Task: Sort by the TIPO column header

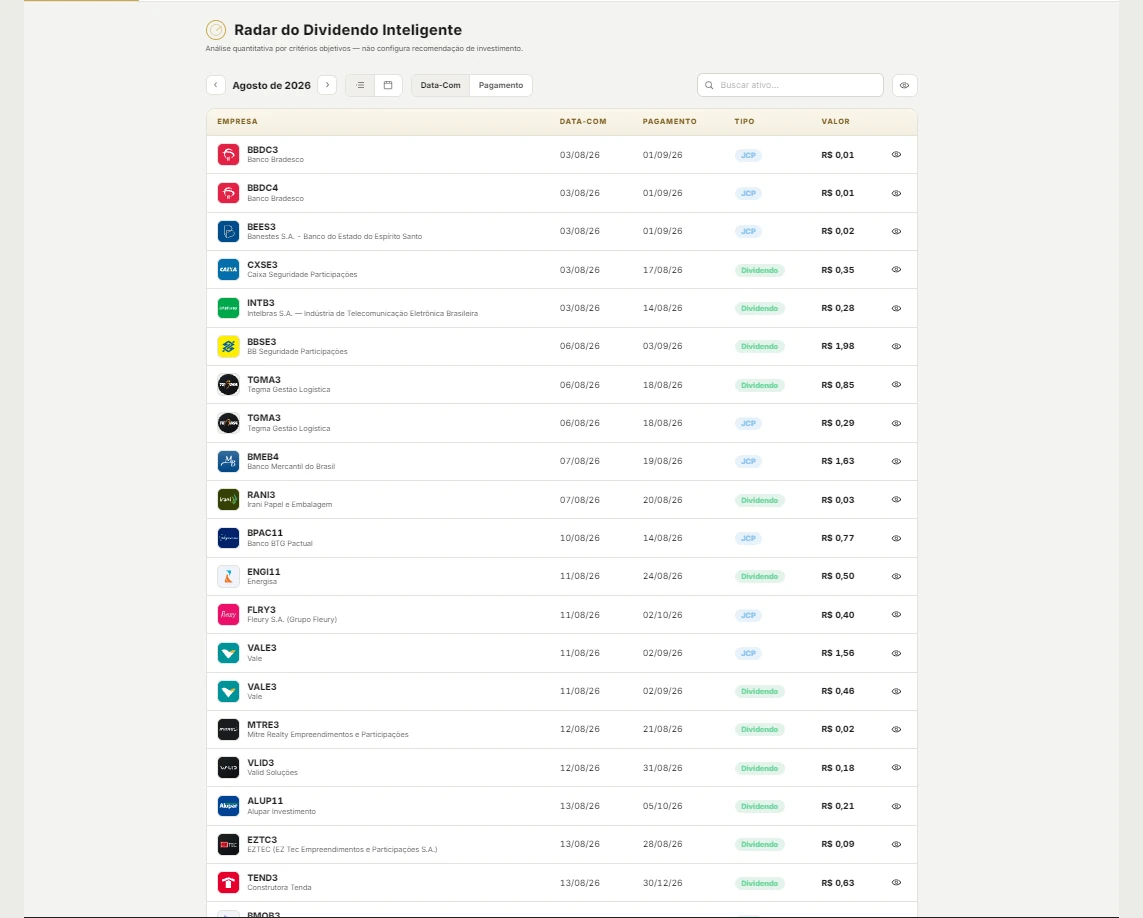Action: (744, 122)
